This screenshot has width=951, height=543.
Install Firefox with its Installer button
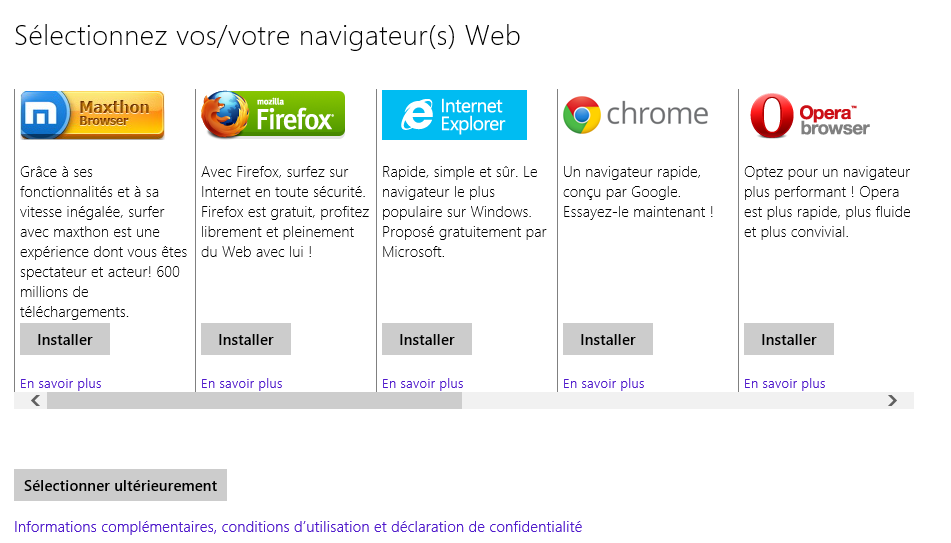click(x=246, y=339)
